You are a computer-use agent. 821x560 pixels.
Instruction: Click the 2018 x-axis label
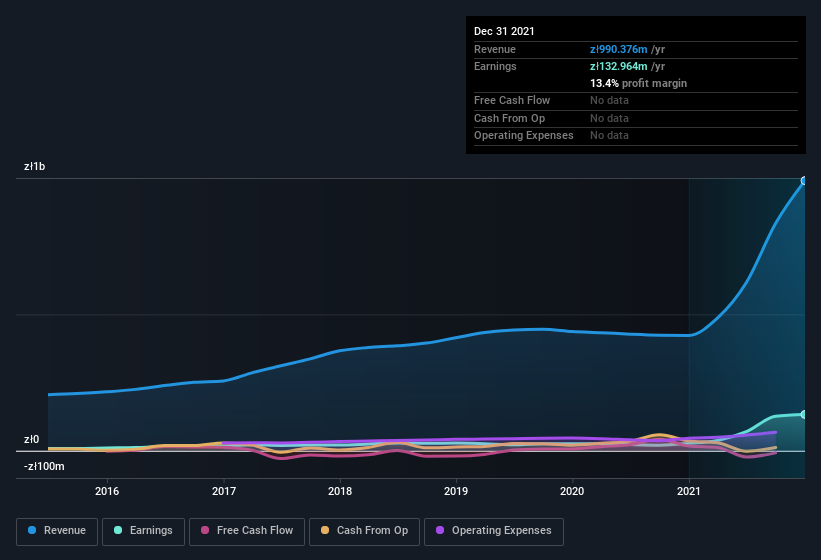tap(340, 491)
